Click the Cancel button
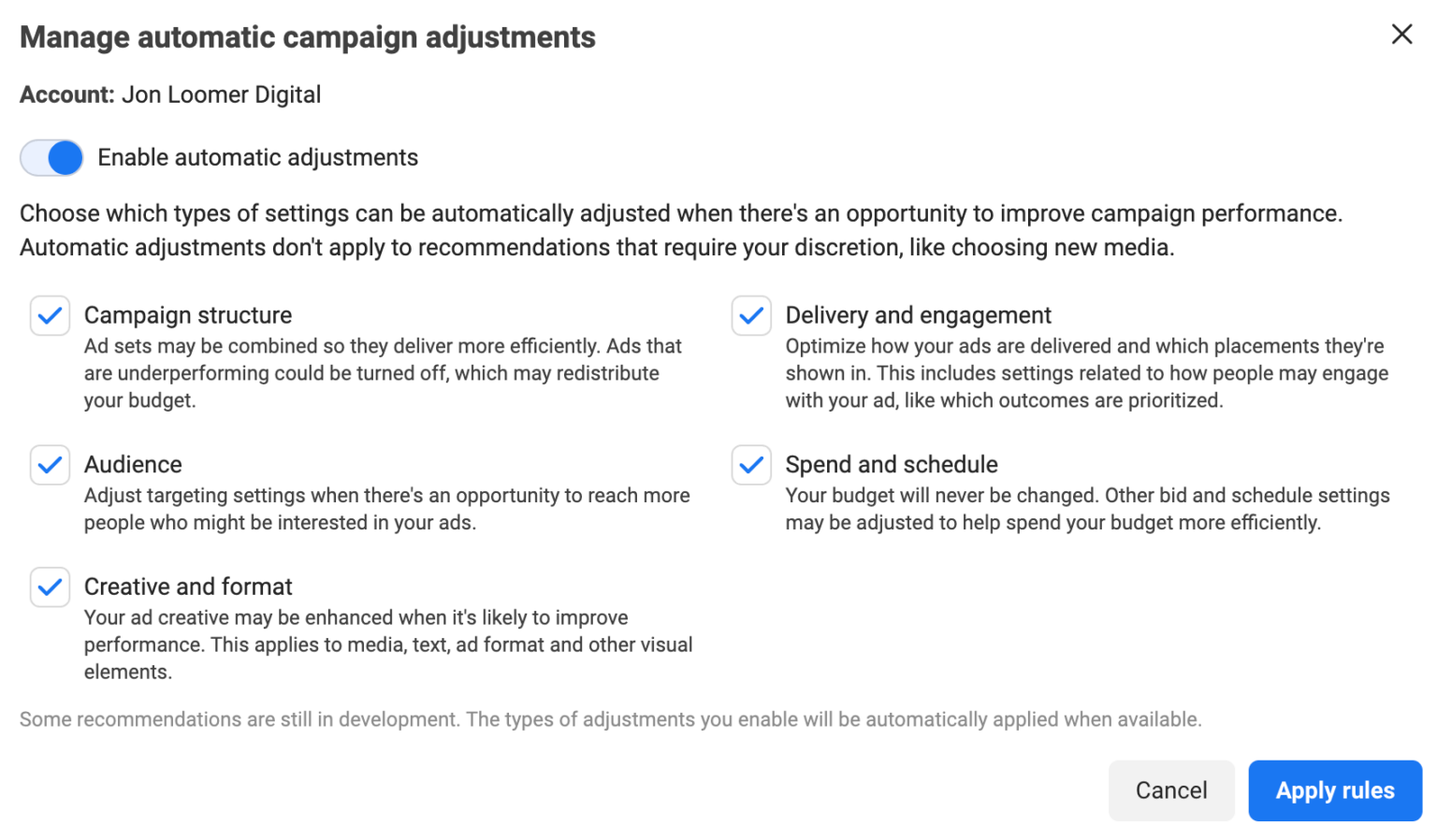The image size is (1437, 840). pos(1171,790)
